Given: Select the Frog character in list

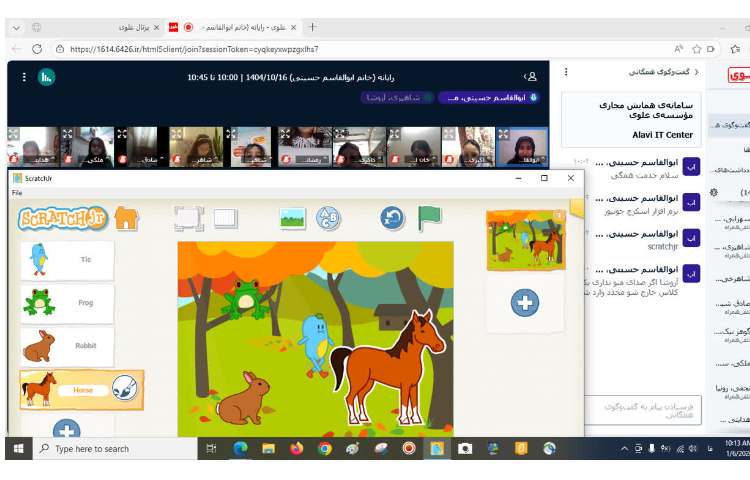Looking at the screenshot, I should pos(67,303).
